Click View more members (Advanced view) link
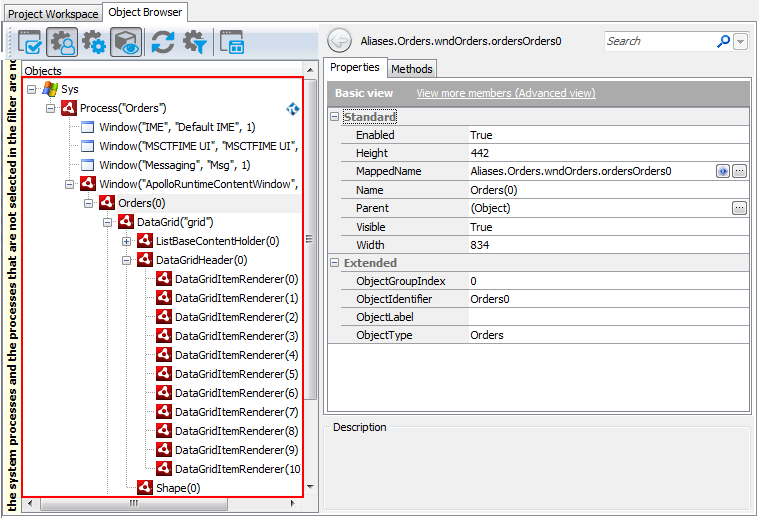The height and width of the screenshot is (518, 759). [x=505, y=93]
